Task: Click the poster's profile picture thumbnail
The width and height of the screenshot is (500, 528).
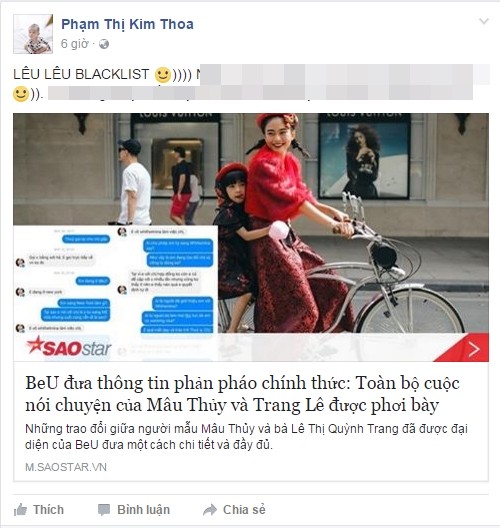Action: point(33,34)
